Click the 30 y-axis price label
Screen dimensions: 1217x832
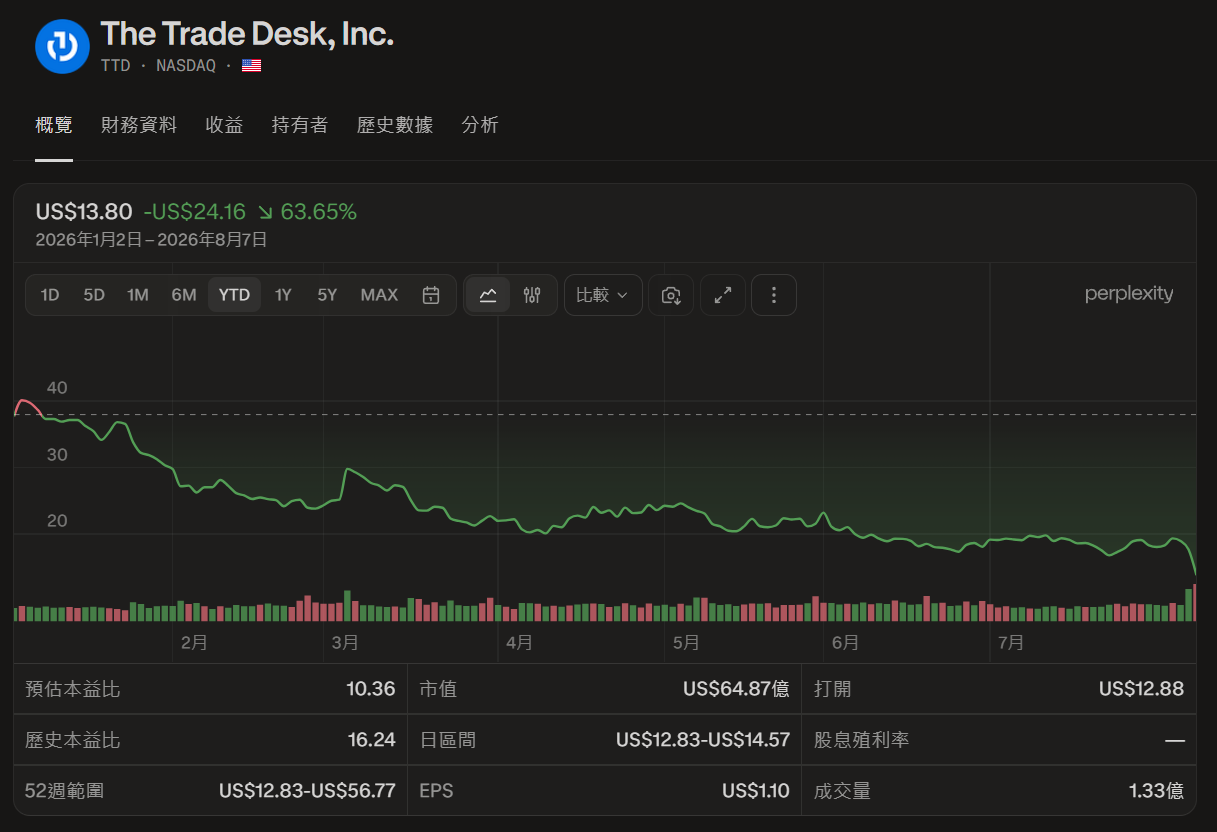(x=57, y=455)
